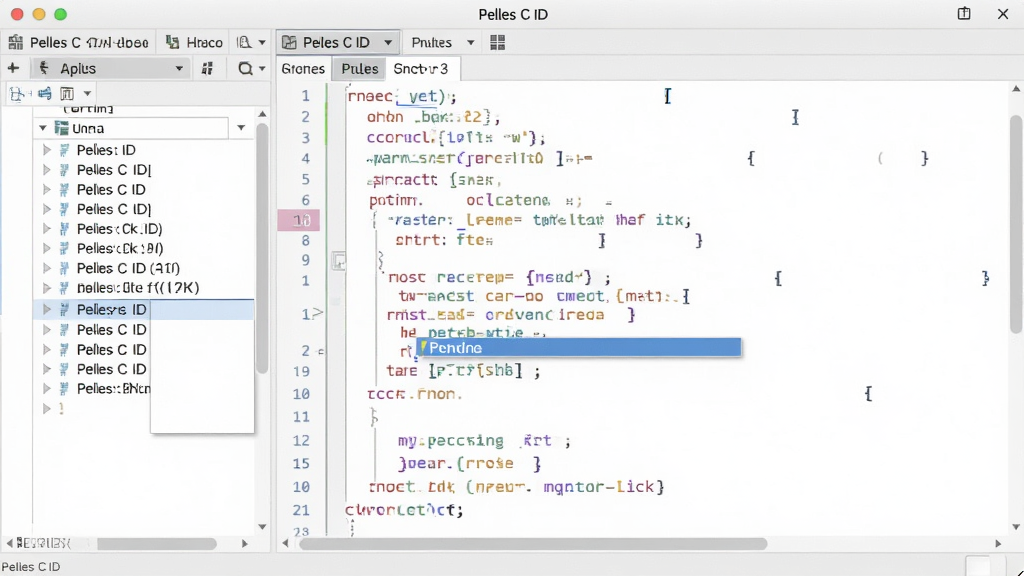Click the tree panel horizontal scrollbar right arrow
Screen dimensions: 1024x576
[x=245, y=543]
